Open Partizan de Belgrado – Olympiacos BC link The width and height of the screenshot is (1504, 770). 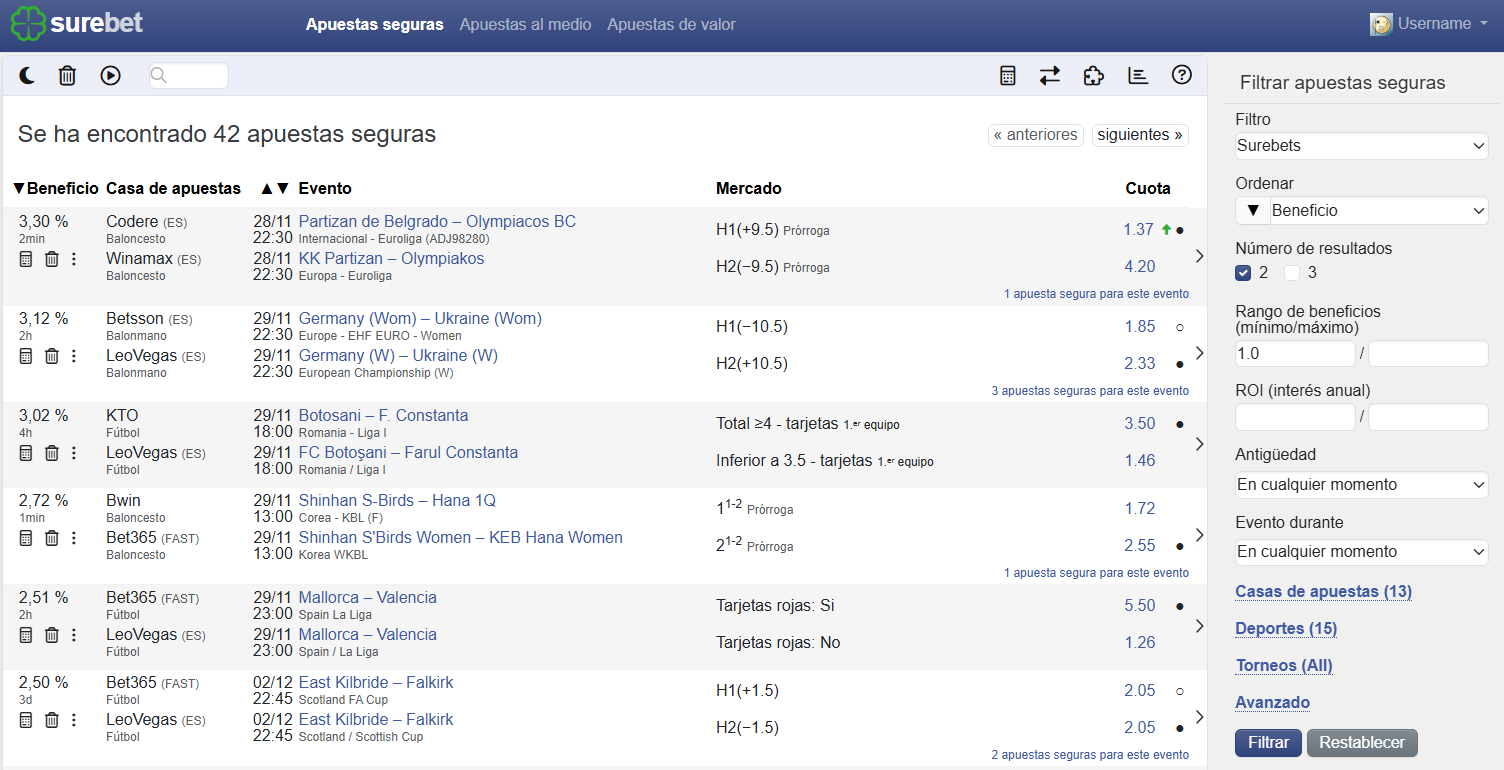[x=437, y=221]
